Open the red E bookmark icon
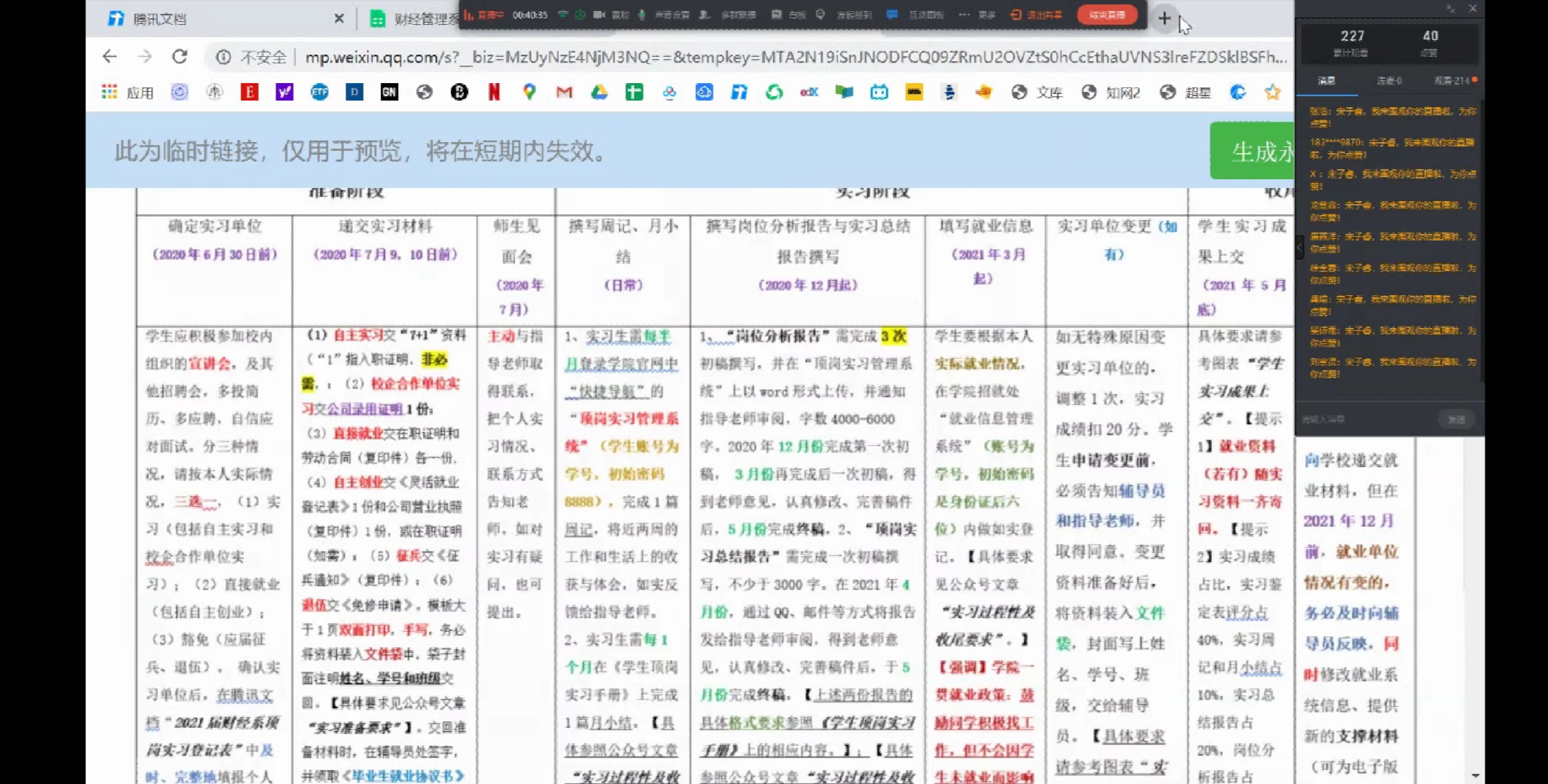Screen dimensions: 1548x784 pos(249,92)
